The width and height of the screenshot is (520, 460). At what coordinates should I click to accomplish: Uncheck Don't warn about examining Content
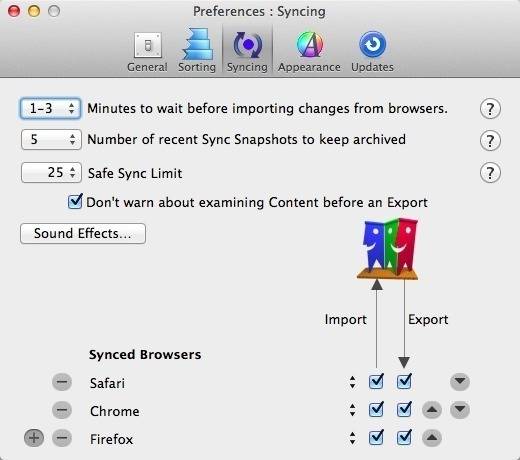(75, 201)
